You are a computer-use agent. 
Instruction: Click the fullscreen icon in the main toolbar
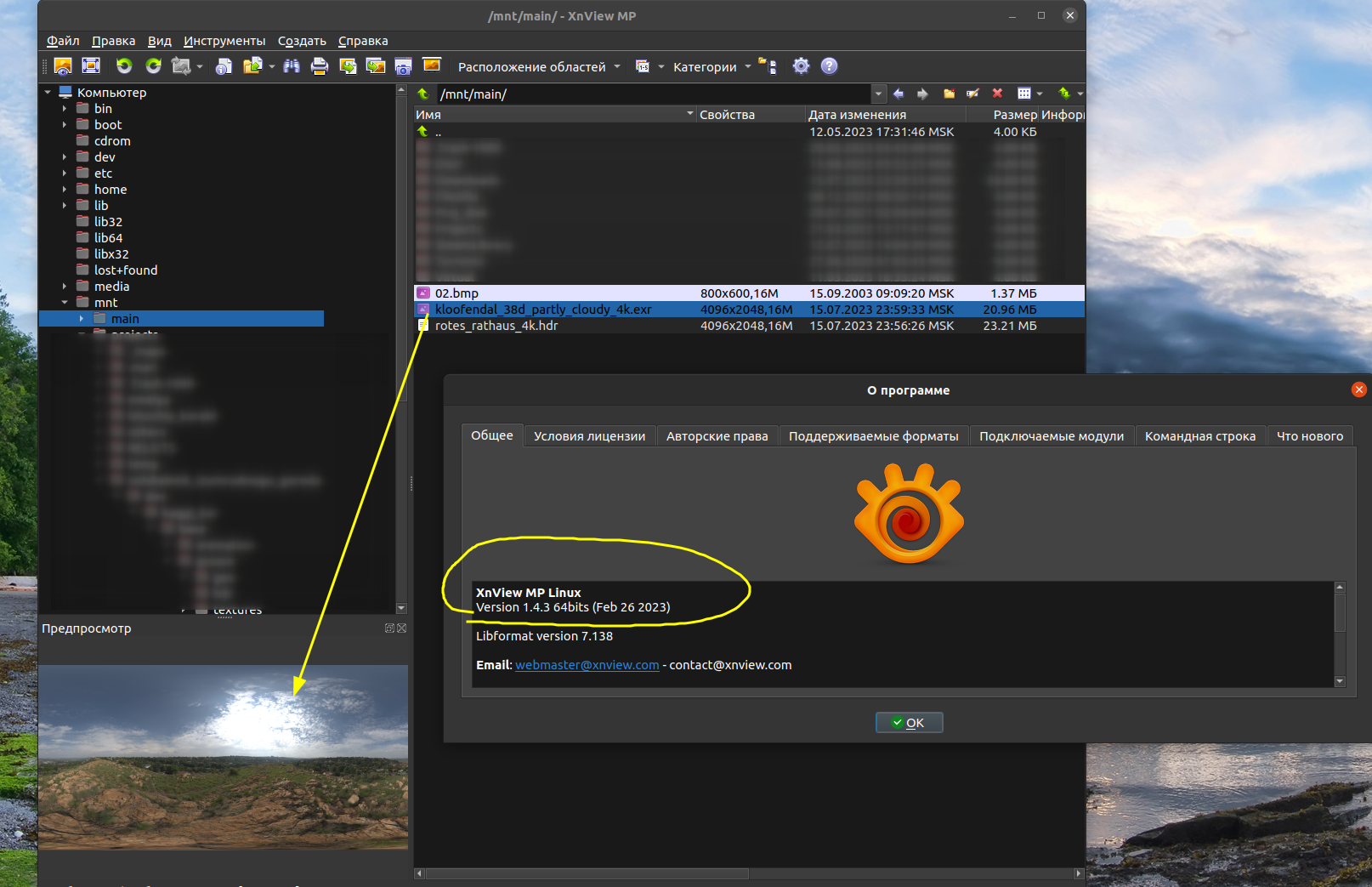click(91, 66)
